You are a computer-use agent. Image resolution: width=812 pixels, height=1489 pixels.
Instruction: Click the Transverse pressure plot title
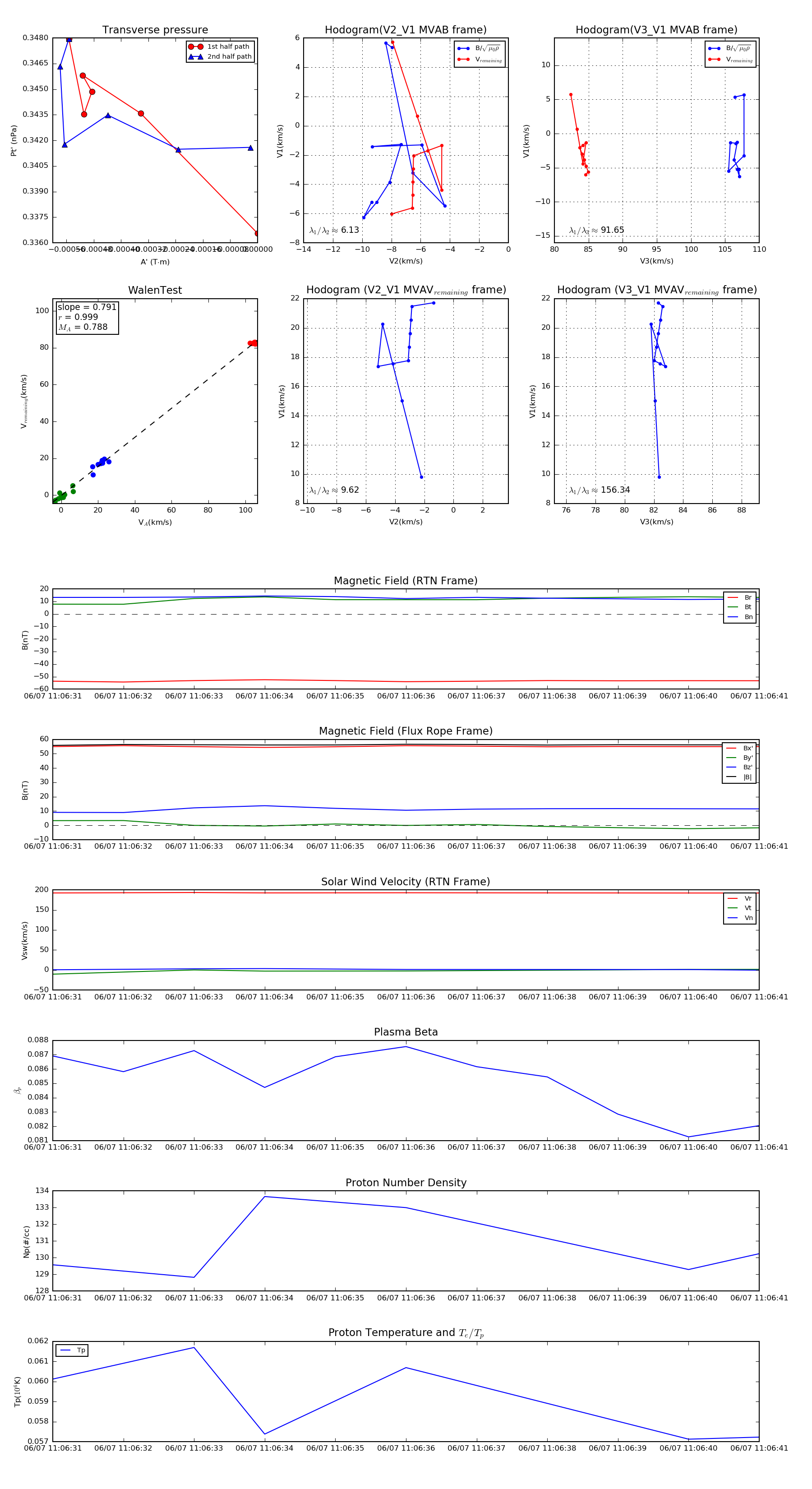click(155, 30)
